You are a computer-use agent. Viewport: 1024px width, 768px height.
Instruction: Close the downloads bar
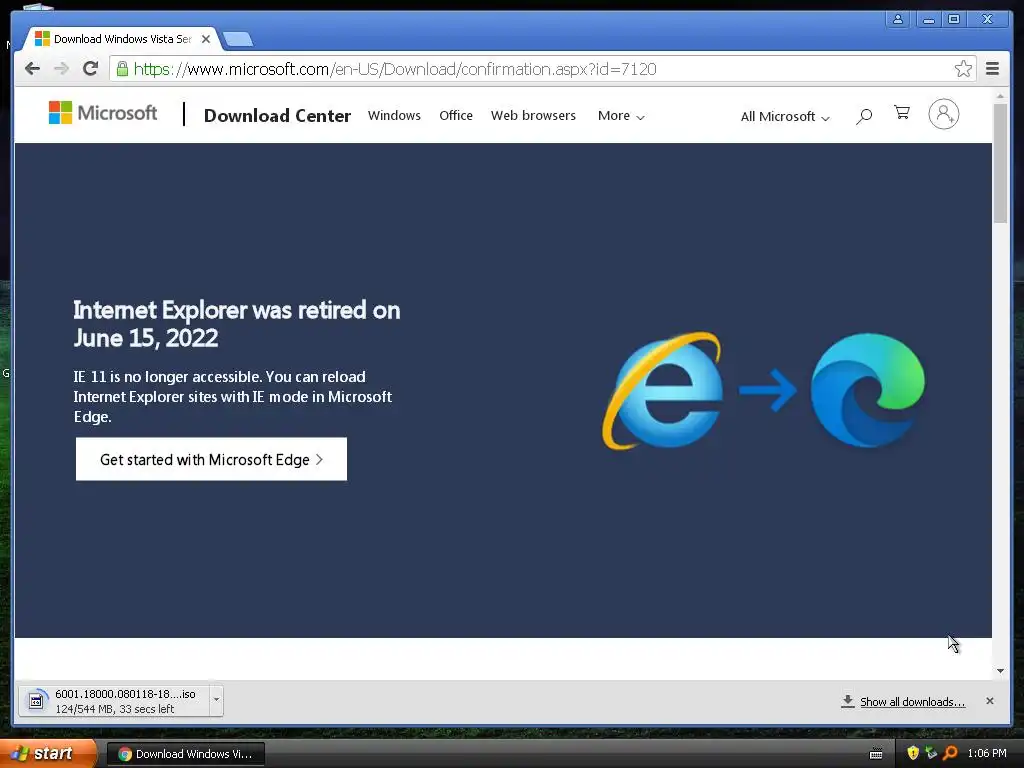click(989, 701)
